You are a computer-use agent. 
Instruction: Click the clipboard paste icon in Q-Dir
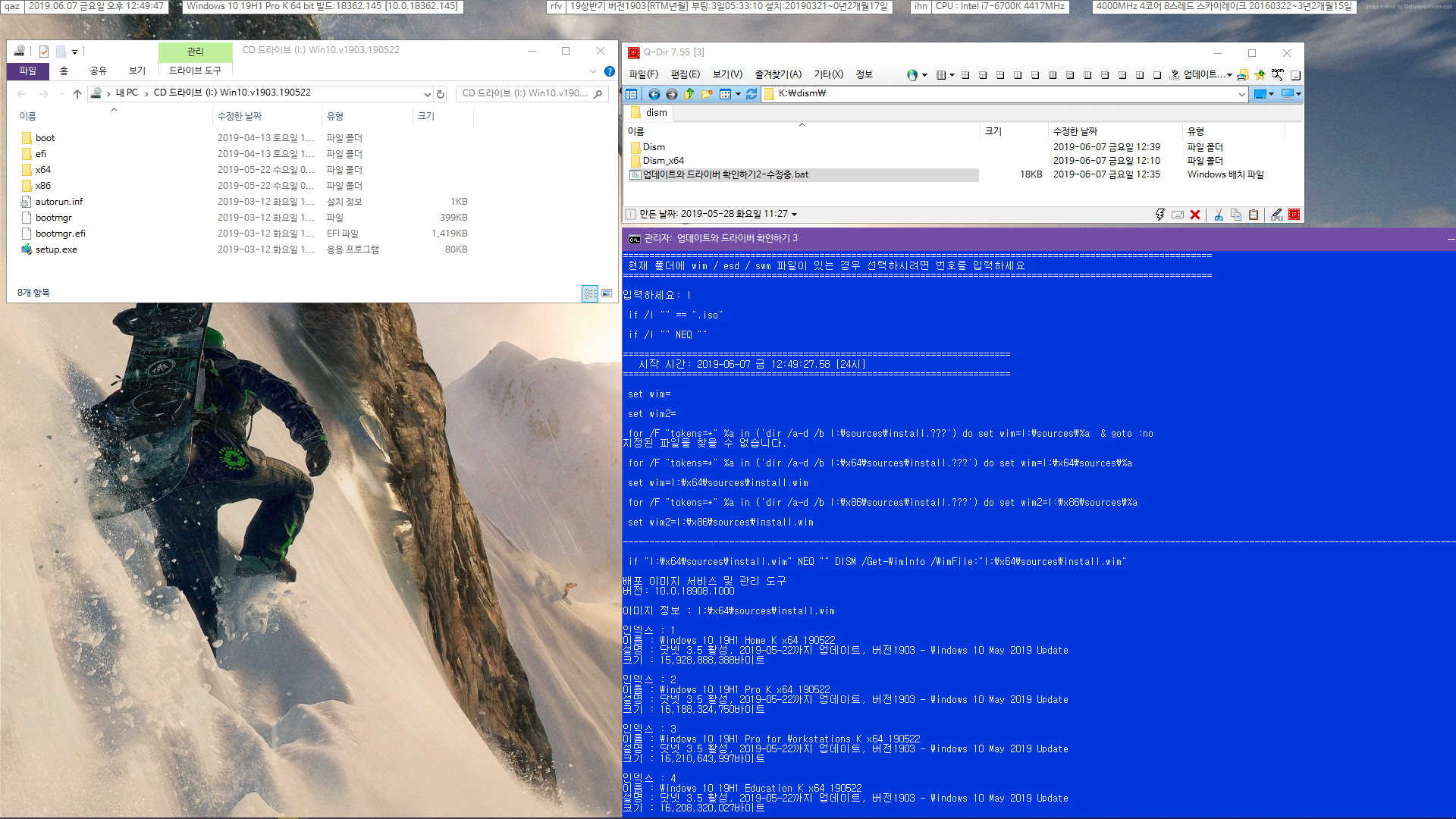click(x=1254, y=215)
